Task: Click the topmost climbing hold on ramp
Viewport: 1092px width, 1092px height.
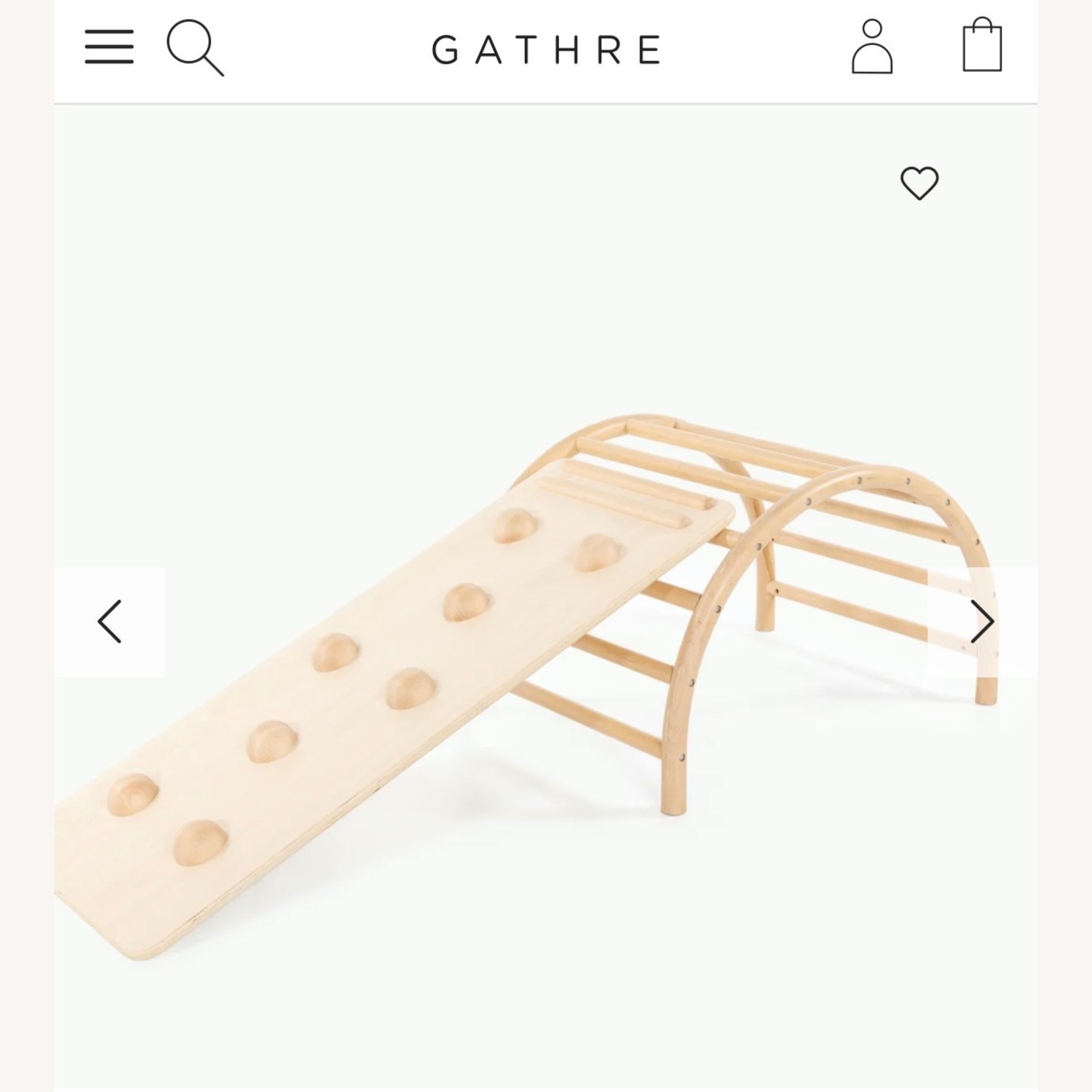Action: [x=515, y=526]
